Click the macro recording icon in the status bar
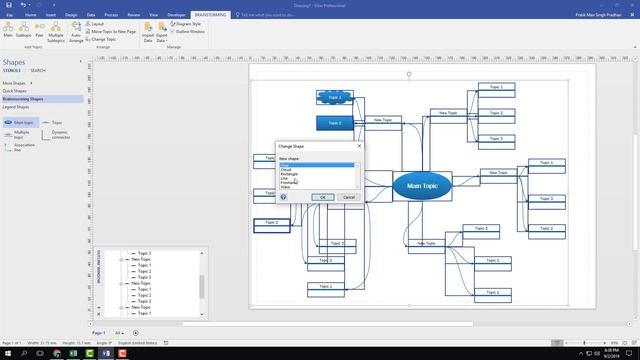Viewport: 640px width, 360px height. pos(166,343)
